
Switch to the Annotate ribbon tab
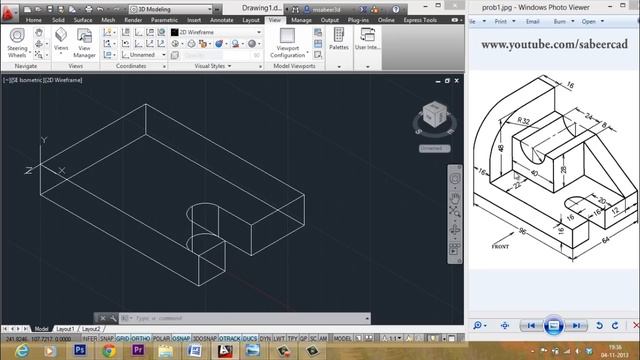click(222, 20)
